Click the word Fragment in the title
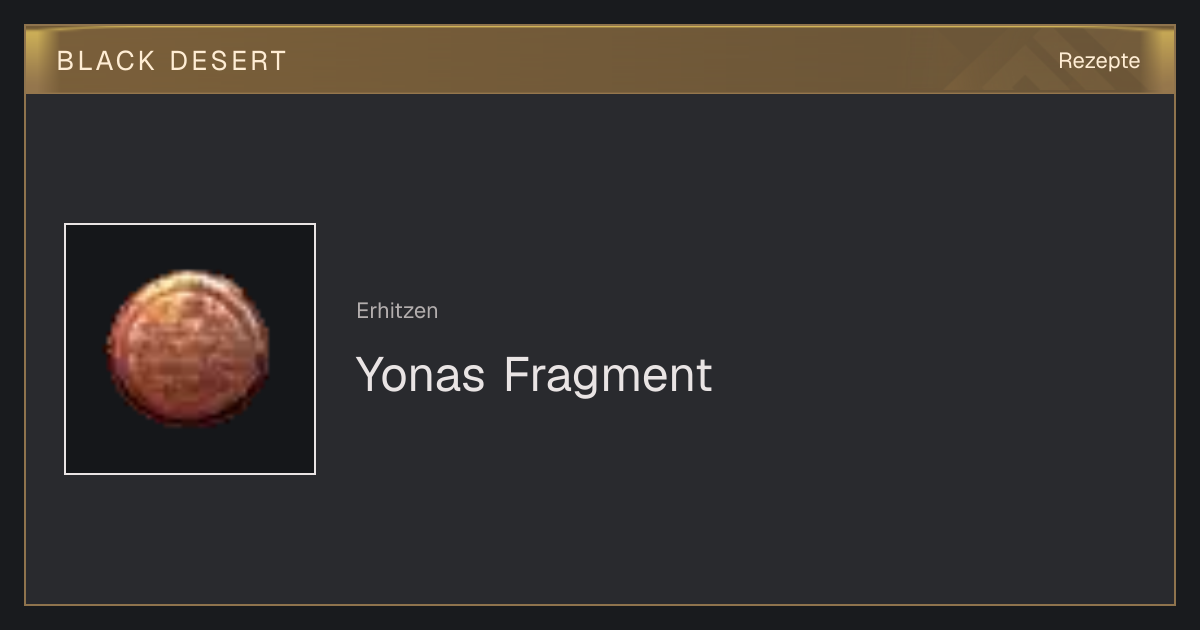This screenshot has width=1200, height=630. (x=608, y=374)
